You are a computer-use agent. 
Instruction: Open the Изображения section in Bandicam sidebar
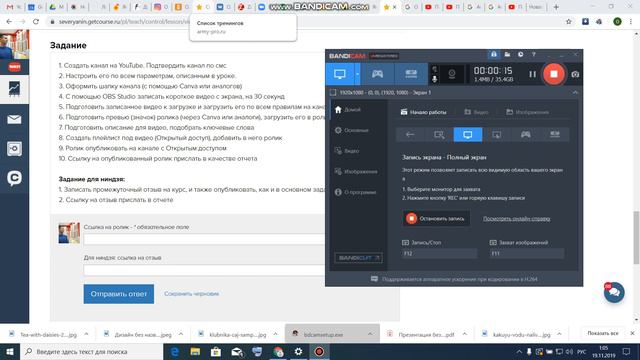356,171
